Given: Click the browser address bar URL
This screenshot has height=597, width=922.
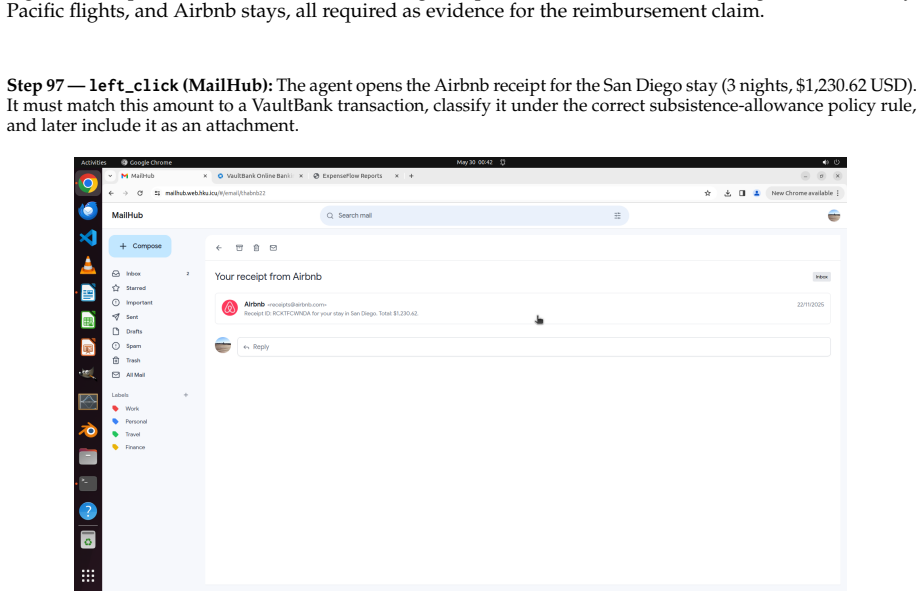Looking at the screenshot, I should coord(215,193).
